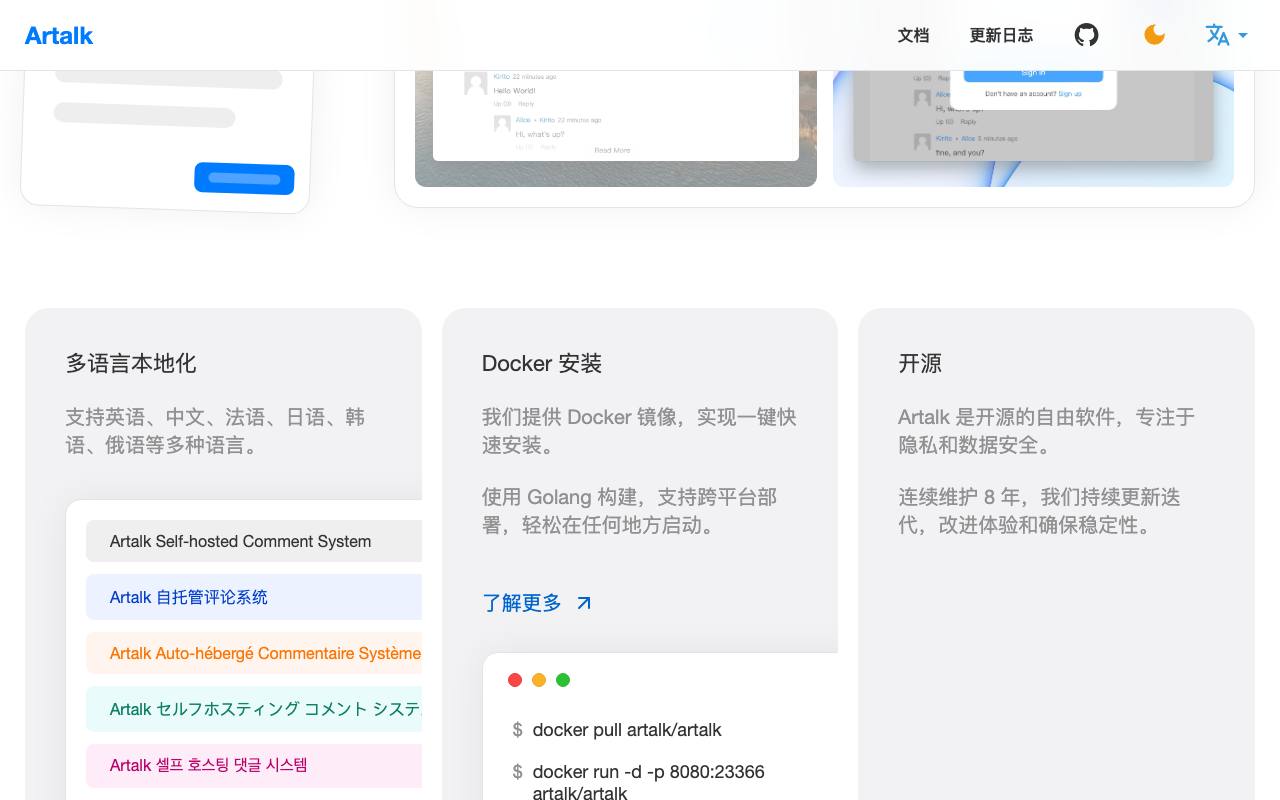Click the 'docker pull artalk/artalk' command

(627, 730)
